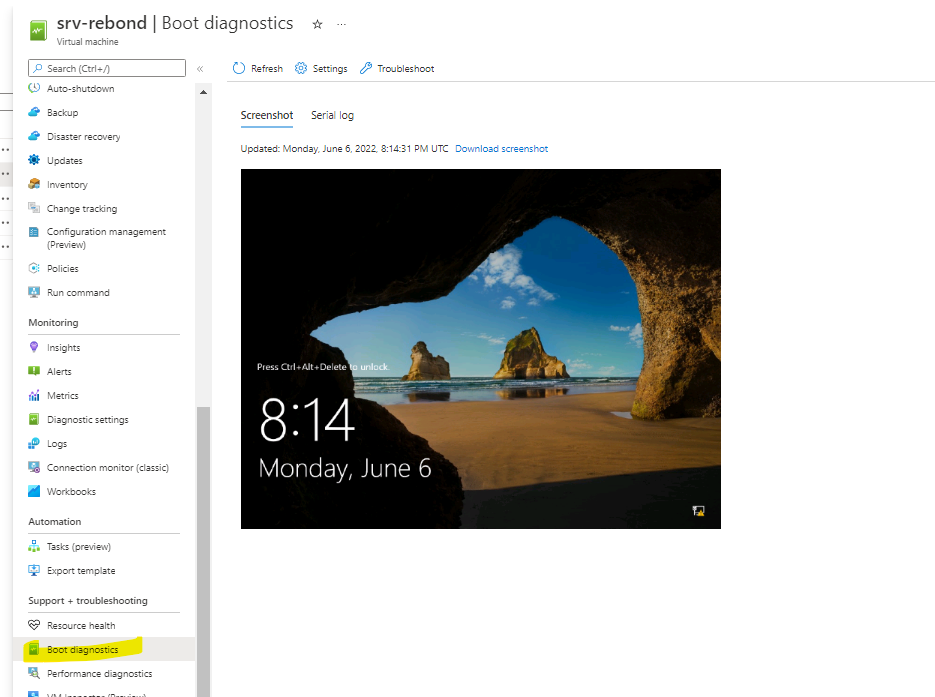Viewport: 935px width, 697px height.
Task: Click the Download screenshot link
Action: pos(501,148)
